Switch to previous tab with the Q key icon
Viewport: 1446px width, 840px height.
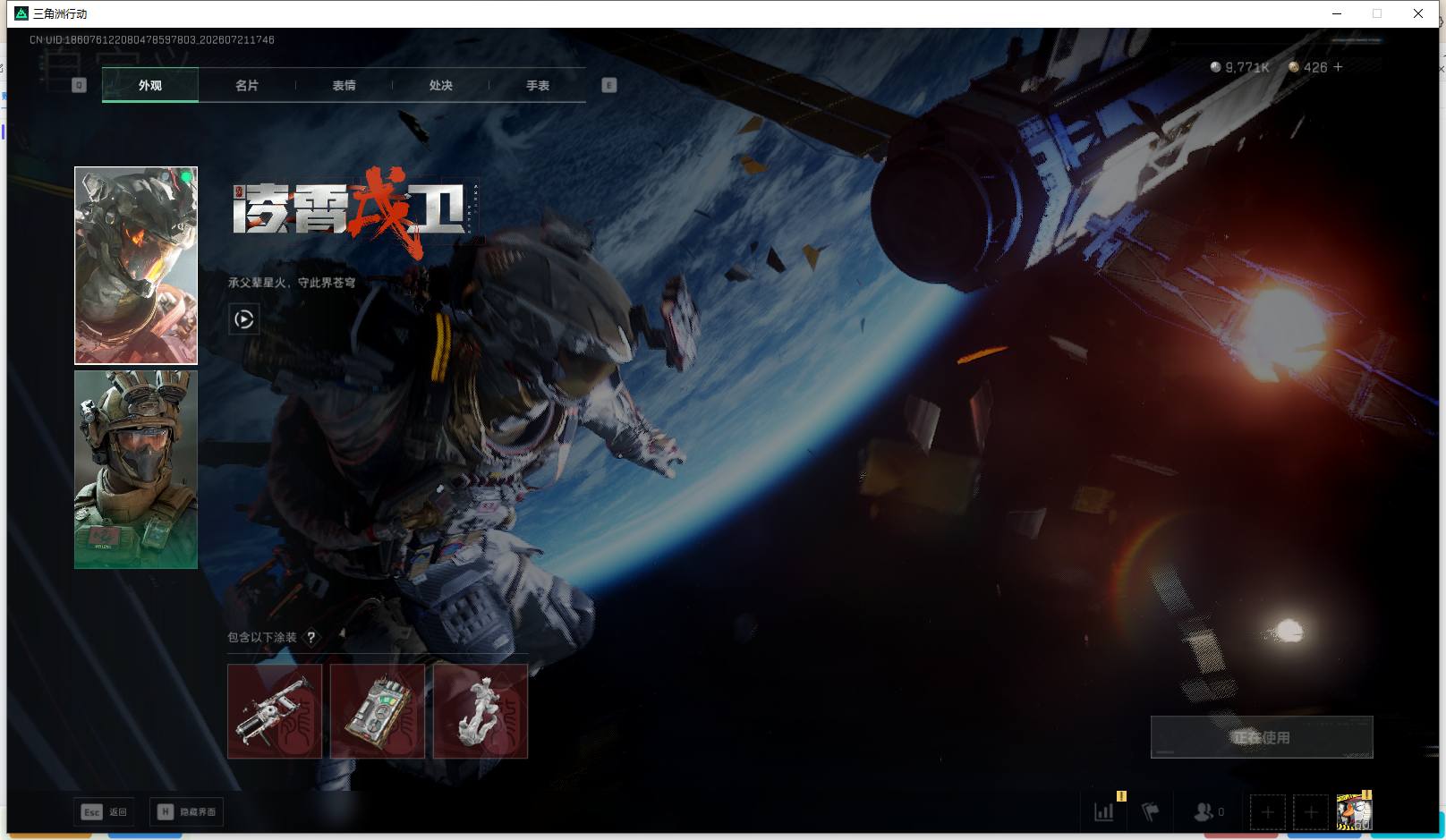point(79,85)
